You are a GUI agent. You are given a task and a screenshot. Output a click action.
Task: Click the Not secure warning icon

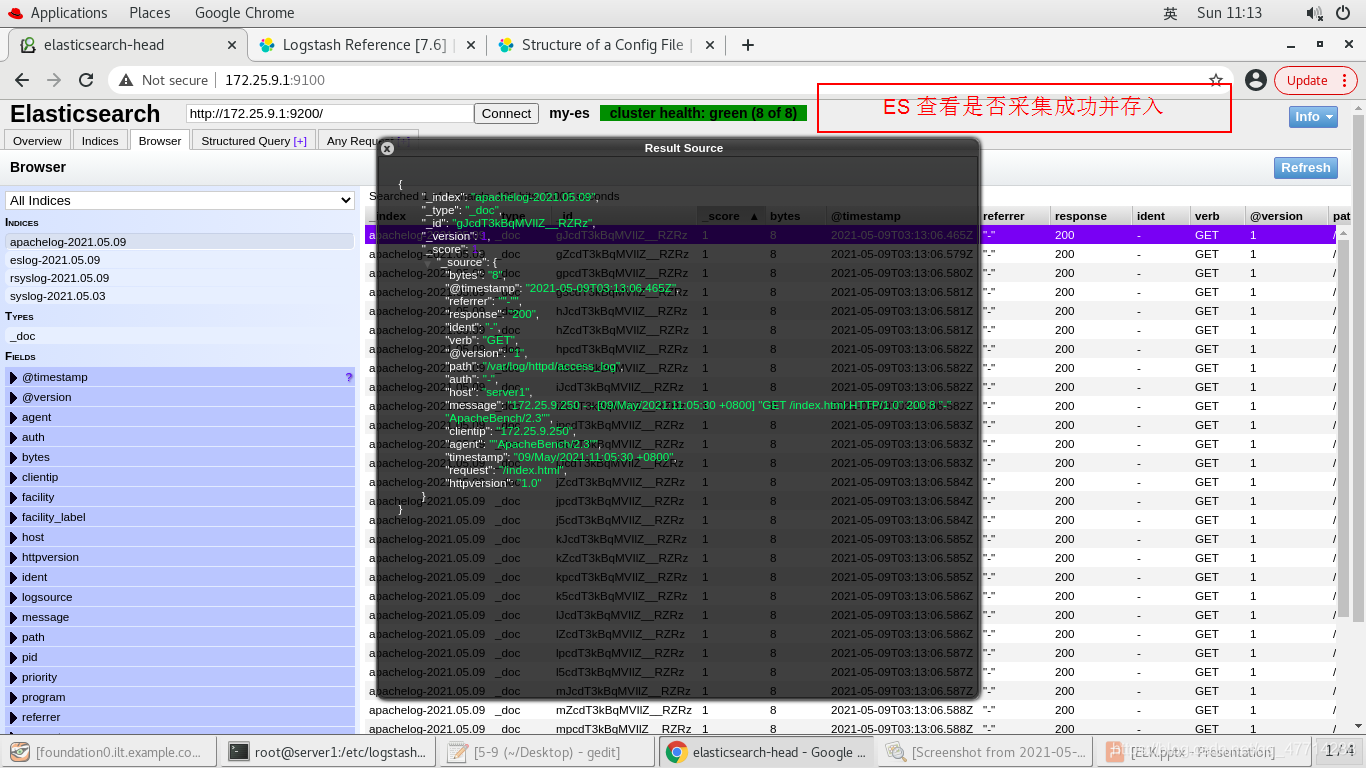(126, 80)
